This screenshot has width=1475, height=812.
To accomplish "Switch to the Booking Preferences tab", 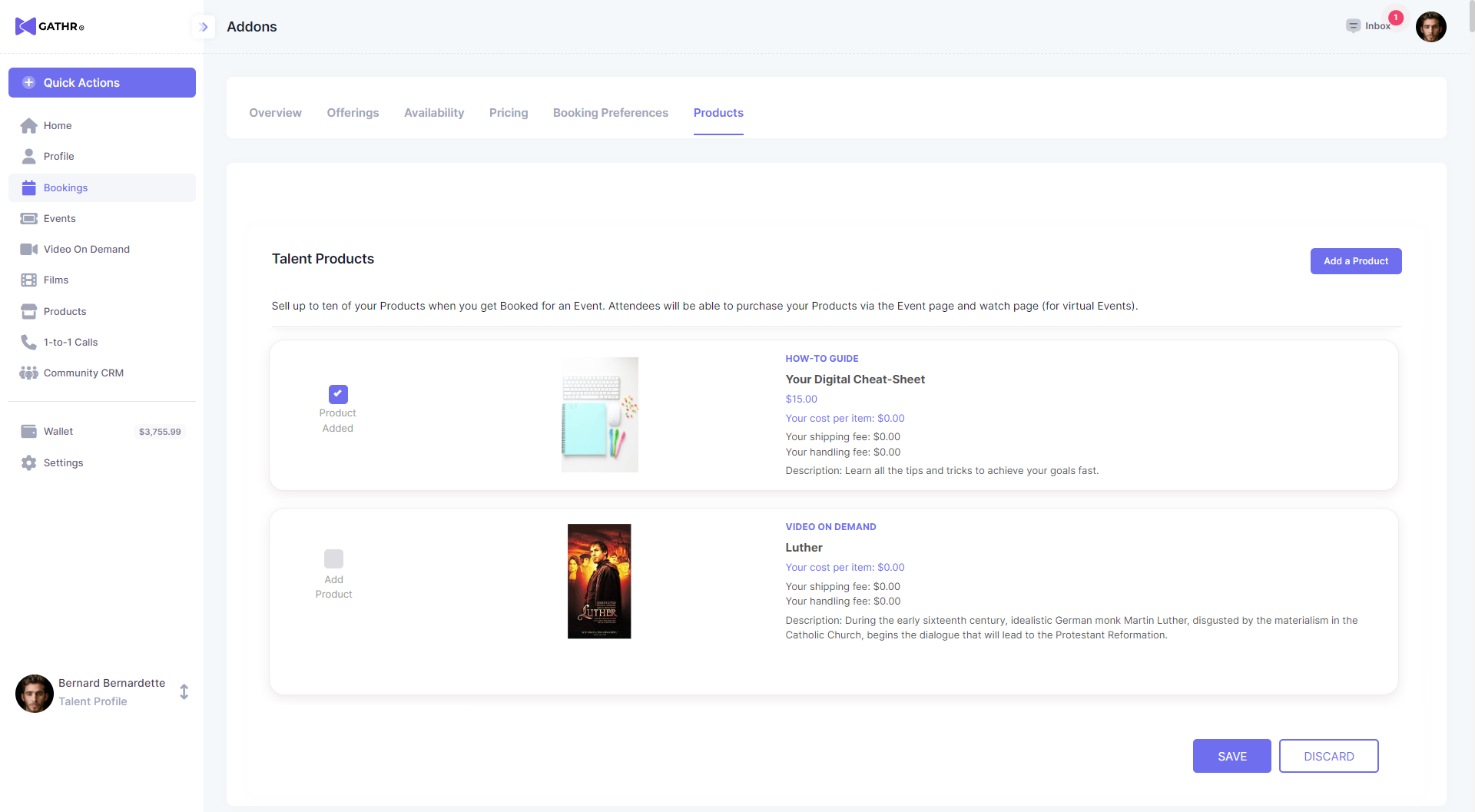I will 610,113.
